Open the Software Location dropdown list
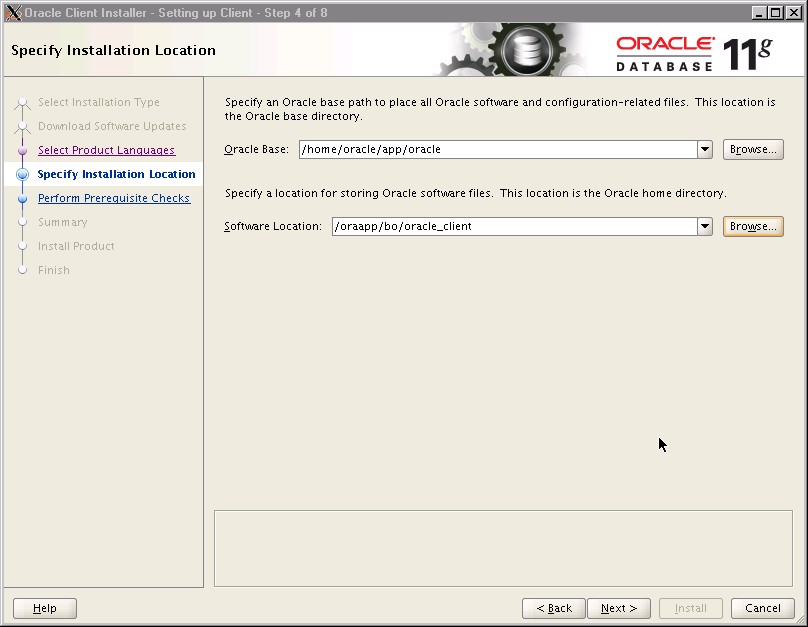808x627 pixels. coord(705,226)
